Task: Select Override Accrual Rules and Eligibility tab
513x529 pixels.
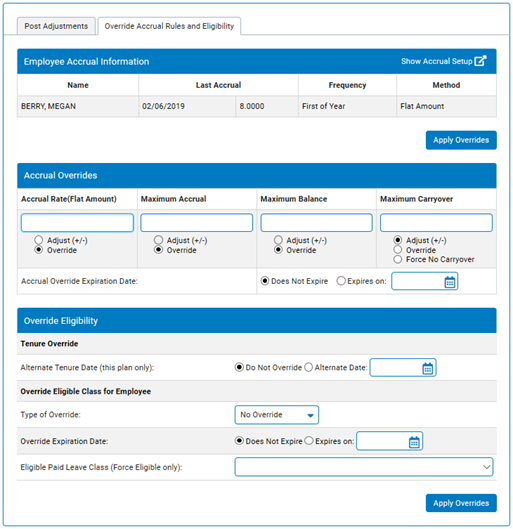Action: [169, 26]
